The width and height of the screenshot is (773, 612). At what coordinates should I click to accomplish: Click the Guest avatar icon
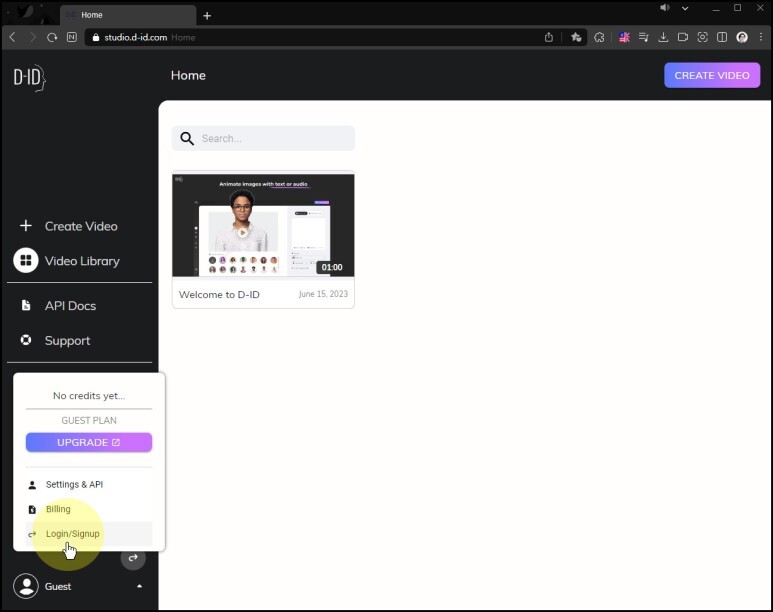coord(26,586)
